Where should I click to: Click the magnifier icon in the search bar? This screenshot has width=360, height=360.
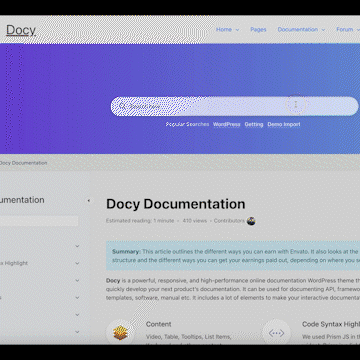(122, 106)
